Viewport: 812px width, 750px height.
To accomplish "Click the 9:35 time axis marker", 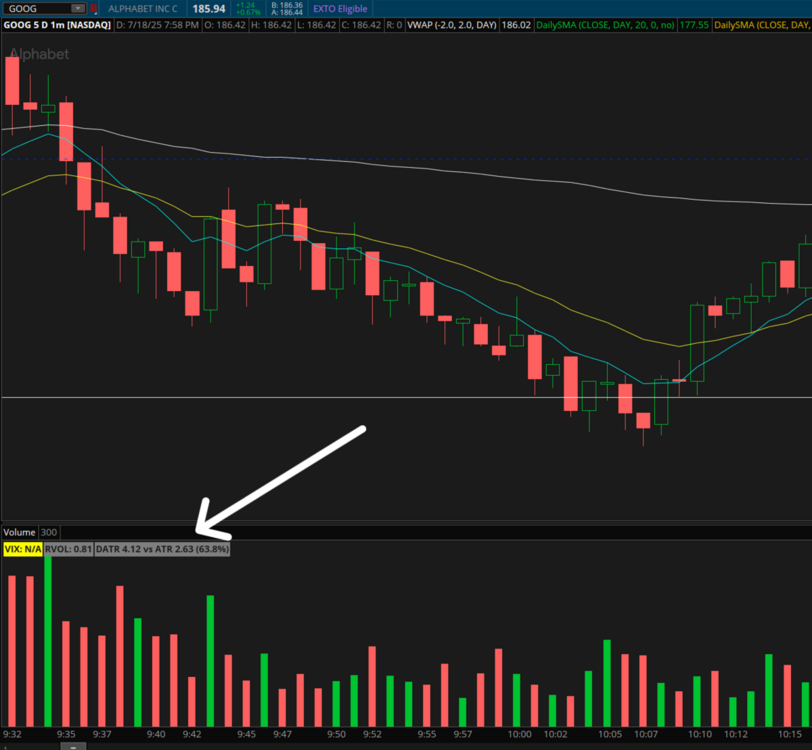I will [66, 735].
